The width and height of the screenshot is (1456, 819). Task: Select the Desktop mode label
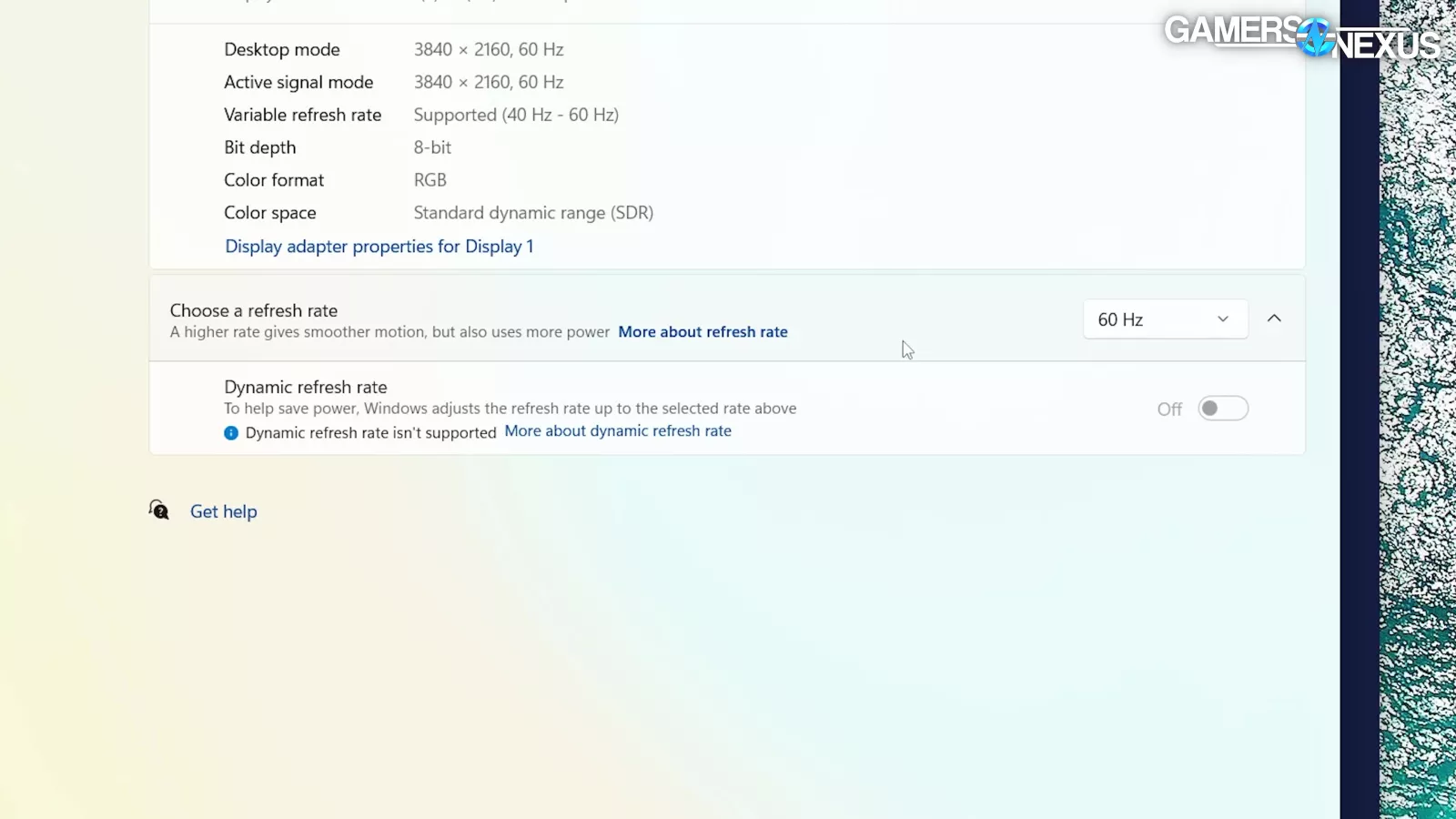click(282, 50)
